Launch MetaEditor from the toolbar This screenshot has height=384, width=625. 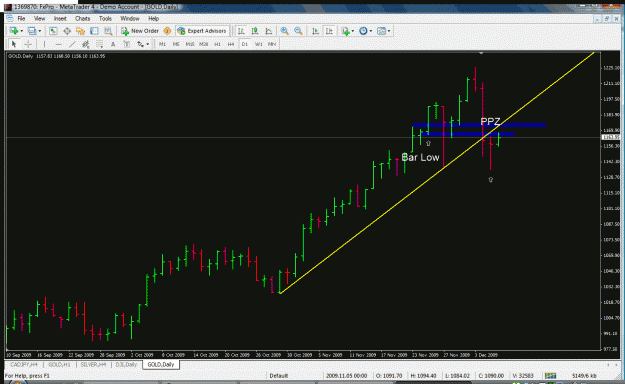point(167,31)
